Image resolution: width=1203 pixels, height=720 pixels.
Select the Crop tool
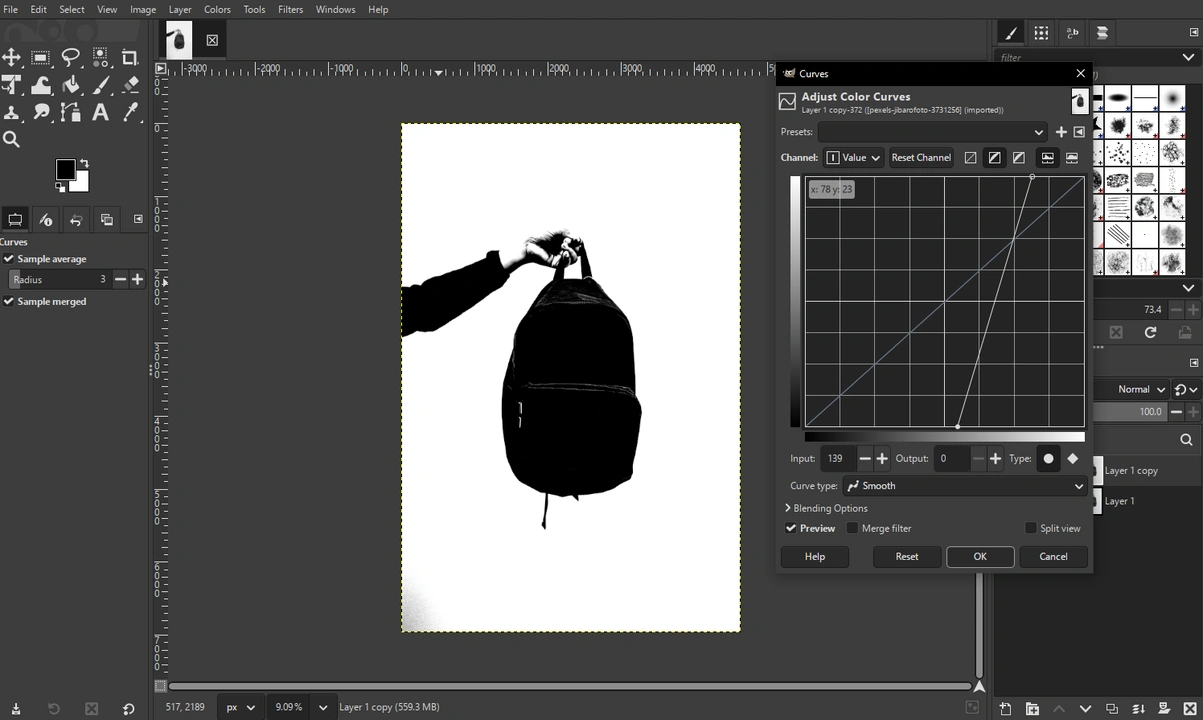point(130,57)
